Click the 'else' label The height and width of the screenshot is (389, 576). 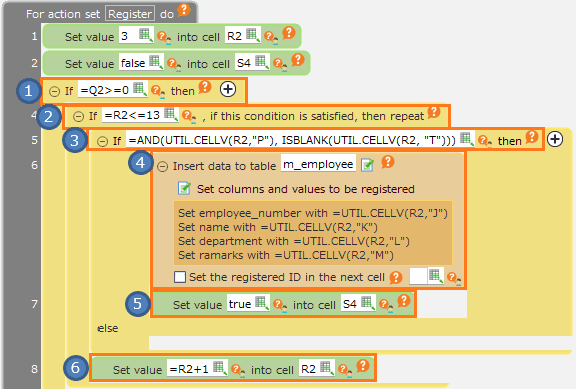click(x=108, y=328)
